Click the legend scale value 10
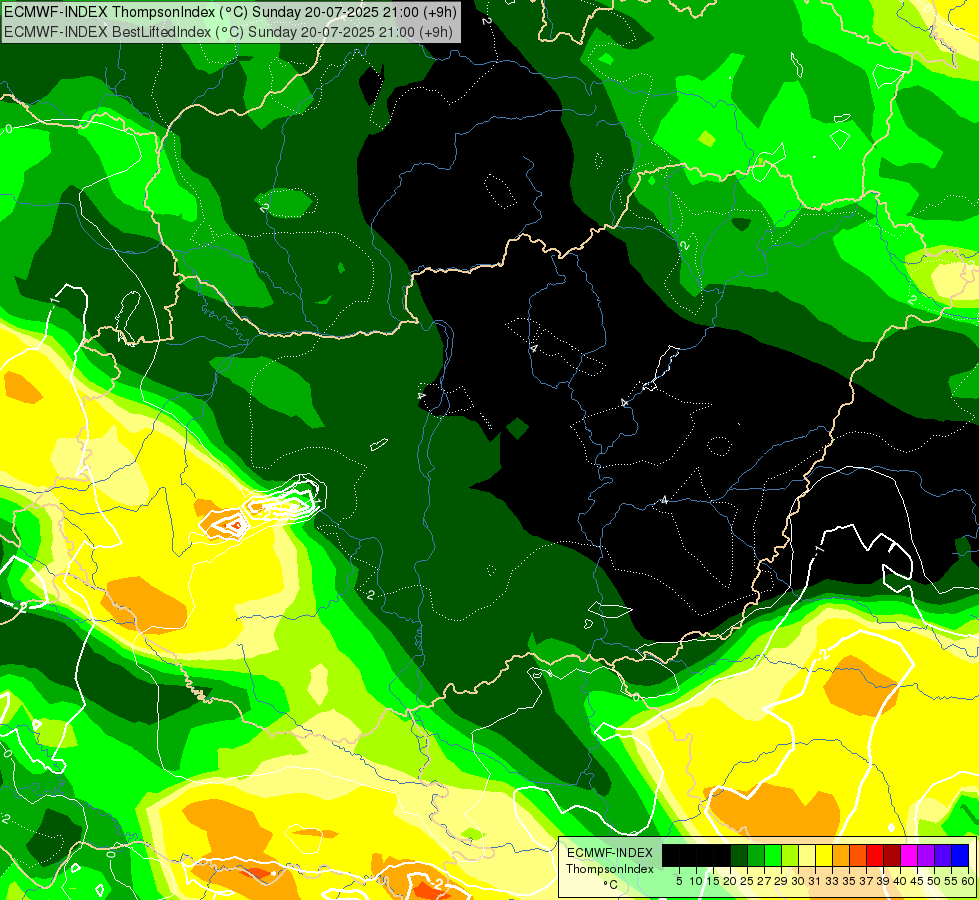The width and height of the screenshot is (979, 900). click(x=696, y=881)
